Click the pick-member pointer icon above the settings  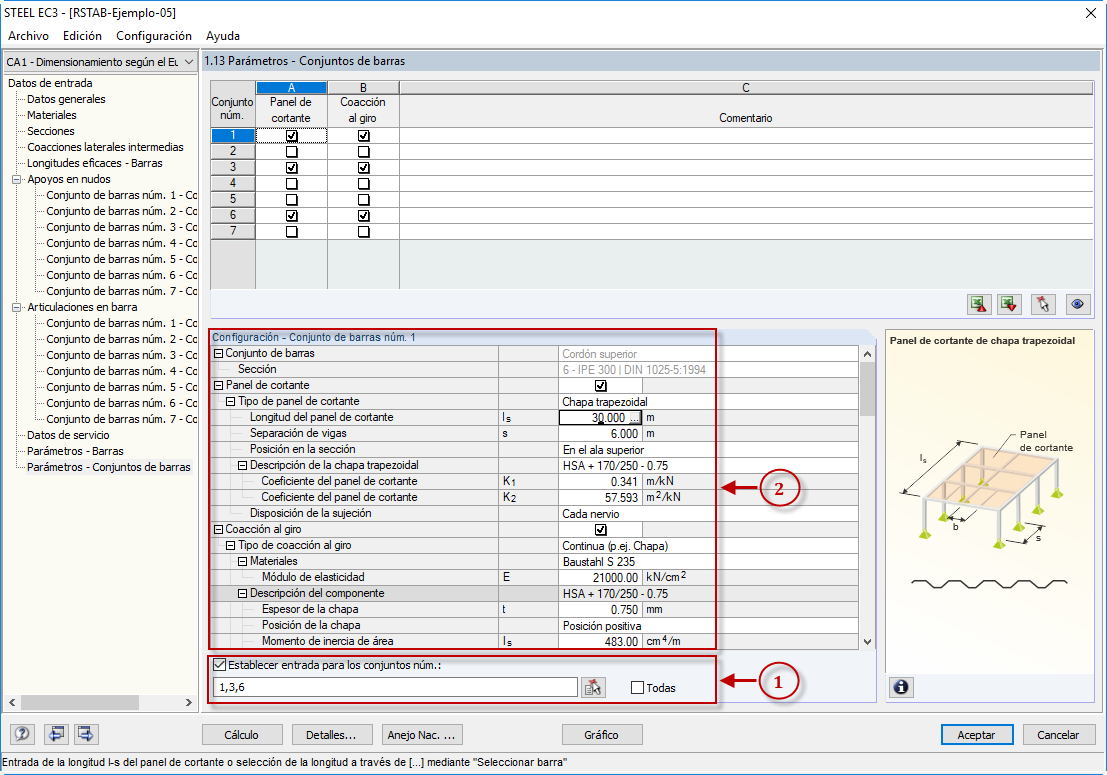point(1043,304)
